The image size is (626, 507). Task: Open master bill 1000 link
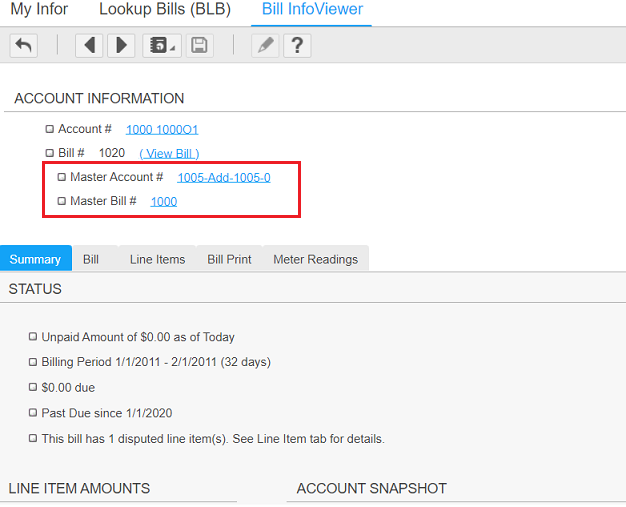[163, 201]
